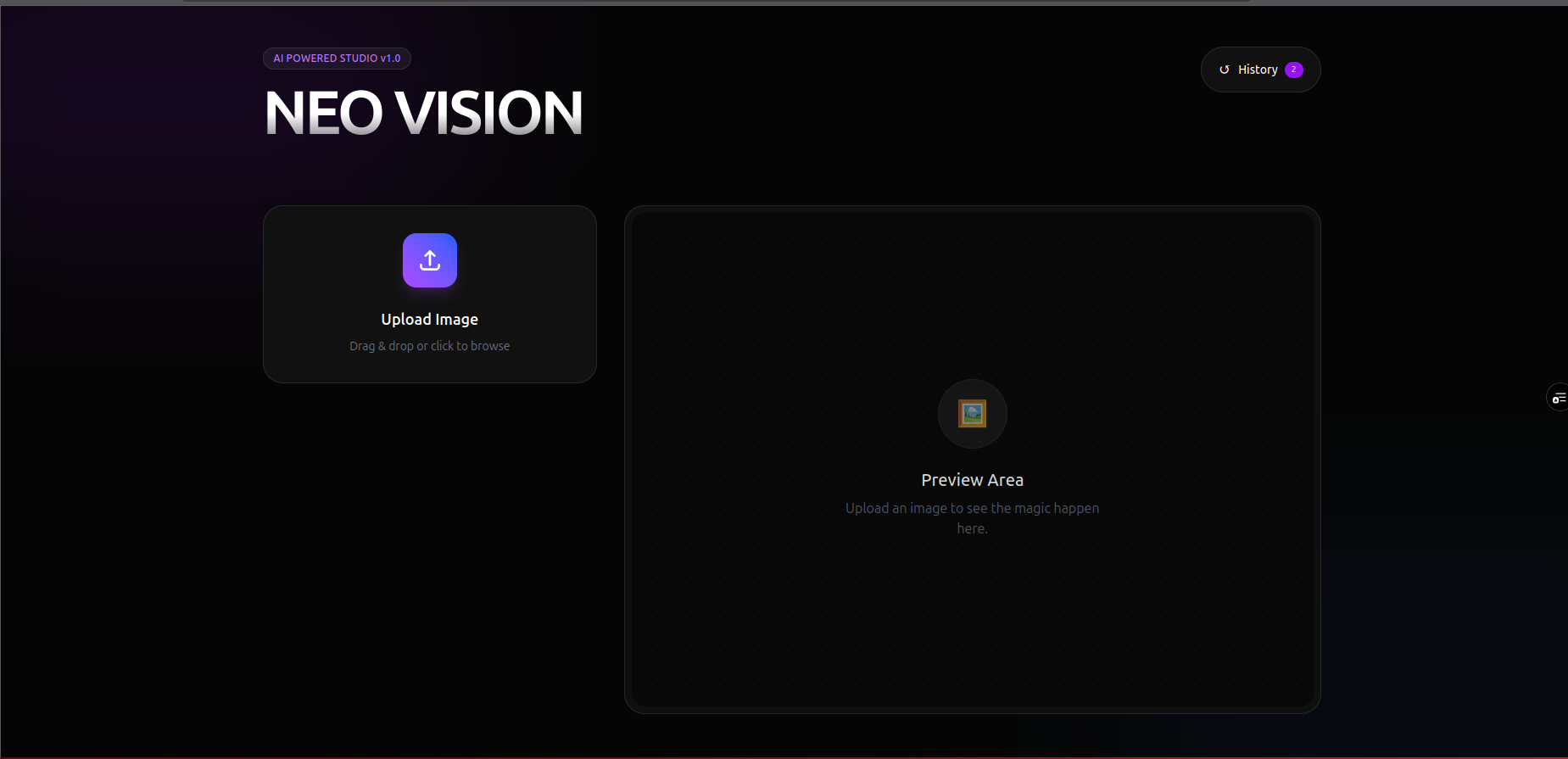1568x759 pixels.
Task: Click the "v1.0" version text in badge
Action: (390, 59)
